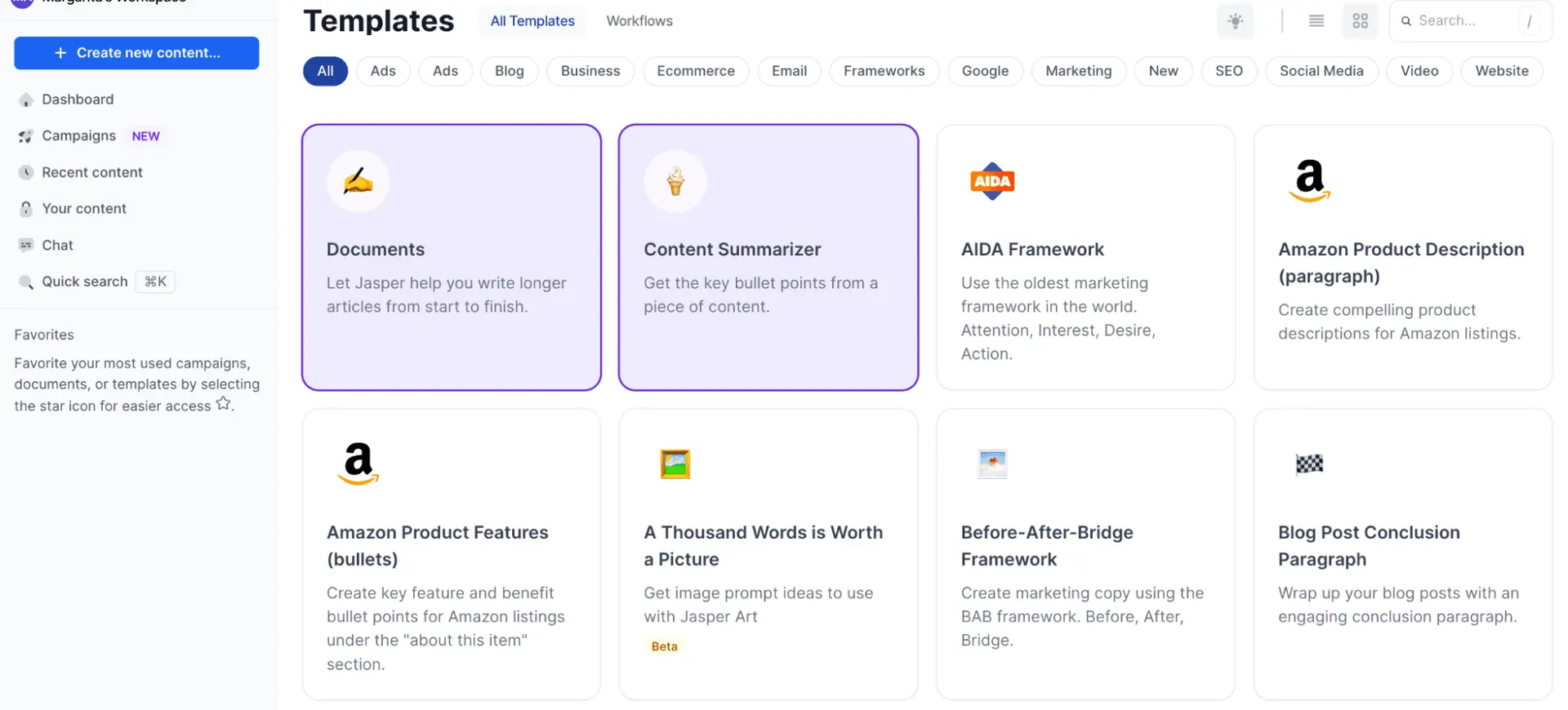Click the Your content lock icon
The height and width of the screenshot is (710, 1568).
point(26,209)
